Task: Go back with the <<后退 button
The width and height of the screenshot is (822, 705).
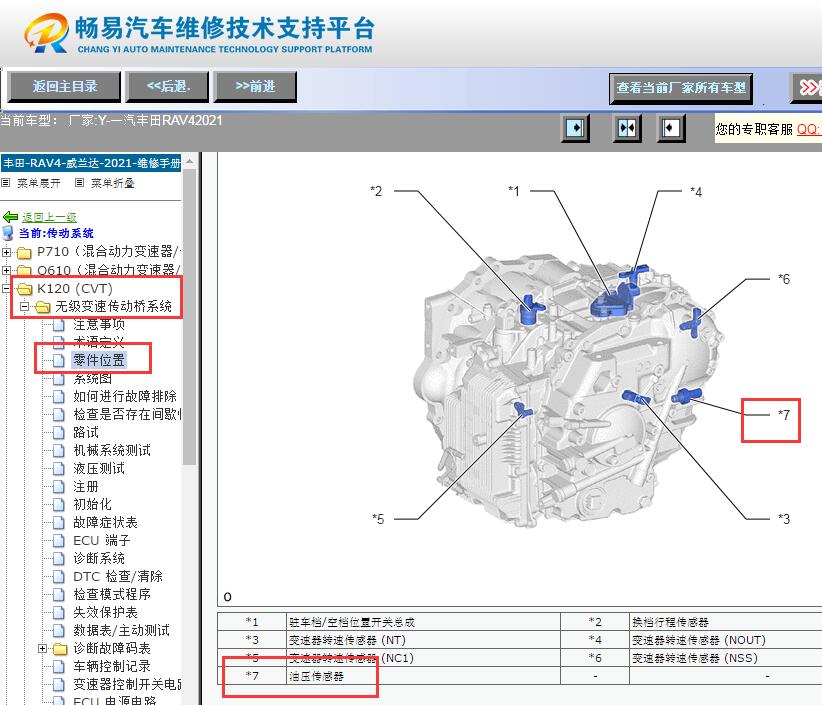Action: pos(168,87)
